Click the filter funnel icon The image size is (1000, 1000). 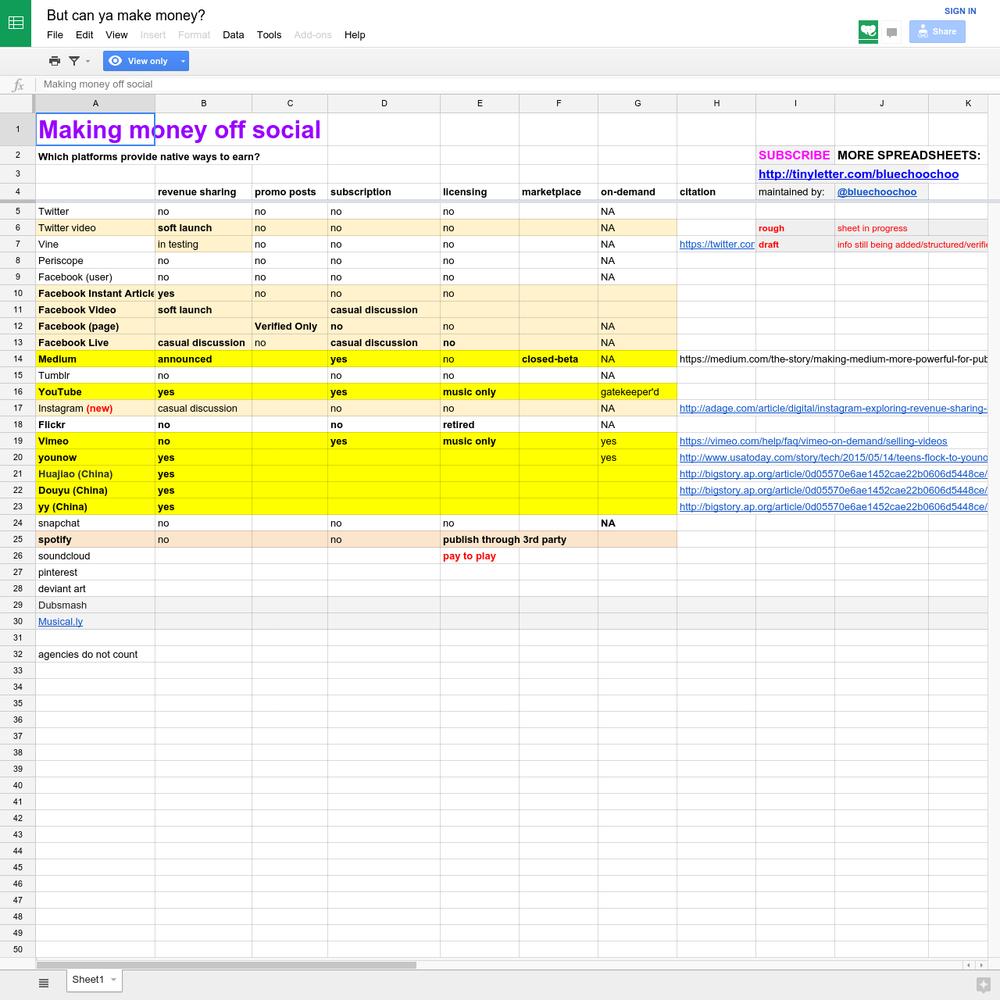pos(74,61)
